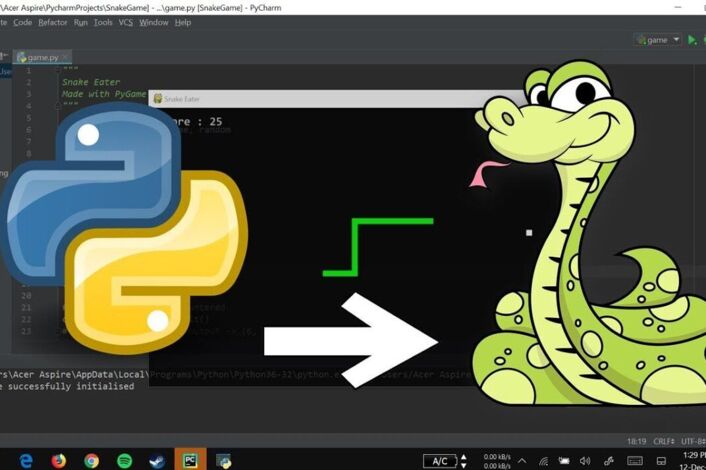Open the Run menu
The width and height of the screenshot is (706, 470).
[x=81, y=23]
